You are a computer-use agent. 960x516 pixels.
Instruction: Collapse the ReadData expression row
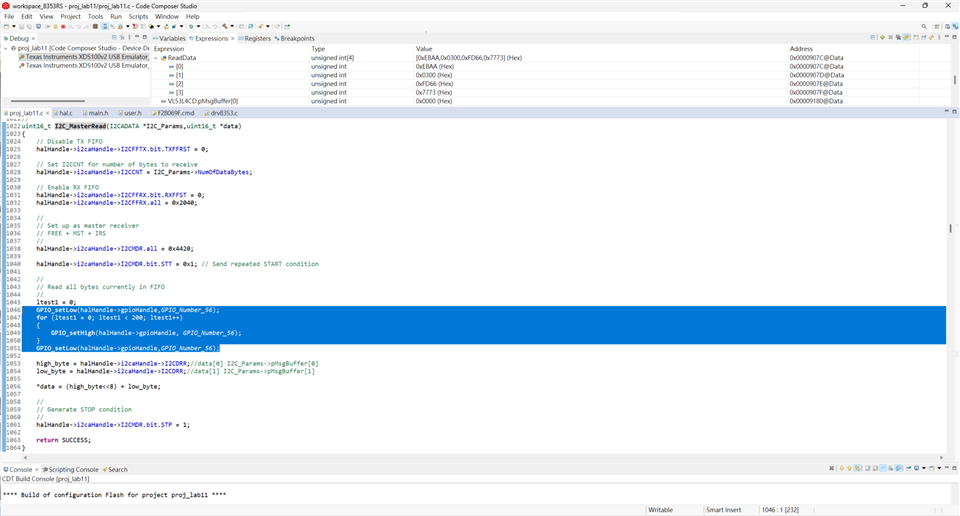(x=156, y=58)
